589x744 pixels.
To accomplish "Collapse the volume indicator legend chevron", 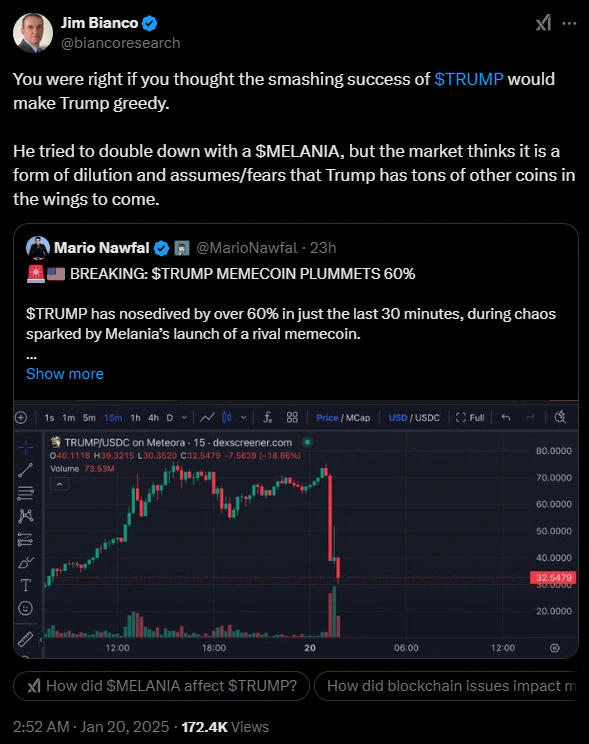I will point(60,484).
